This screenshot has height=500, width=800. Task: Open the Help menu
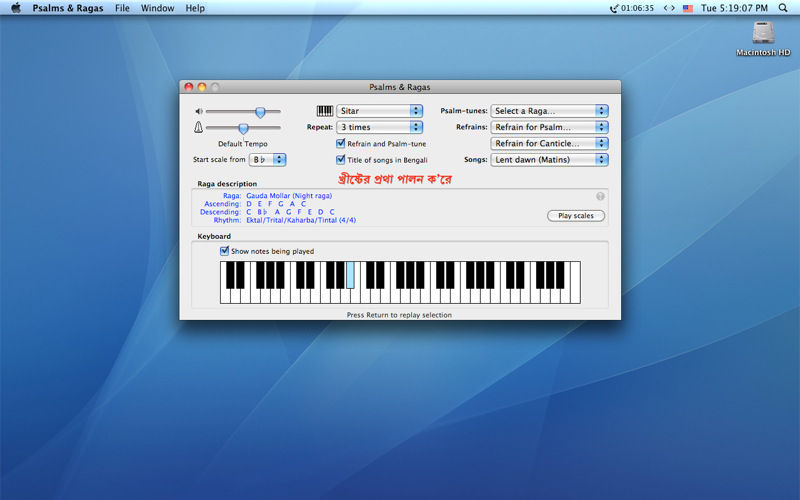point(195,8)
